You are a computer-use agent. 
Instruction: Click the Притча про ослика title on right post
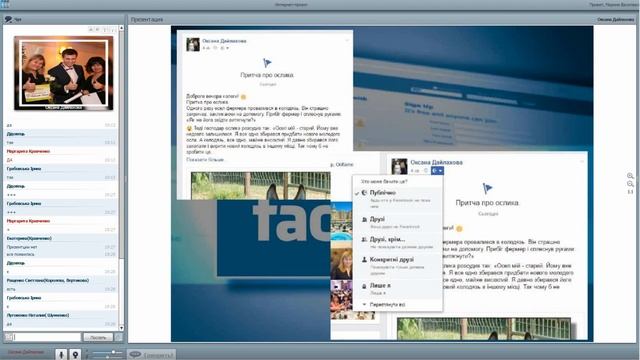(x=487, y=203)
